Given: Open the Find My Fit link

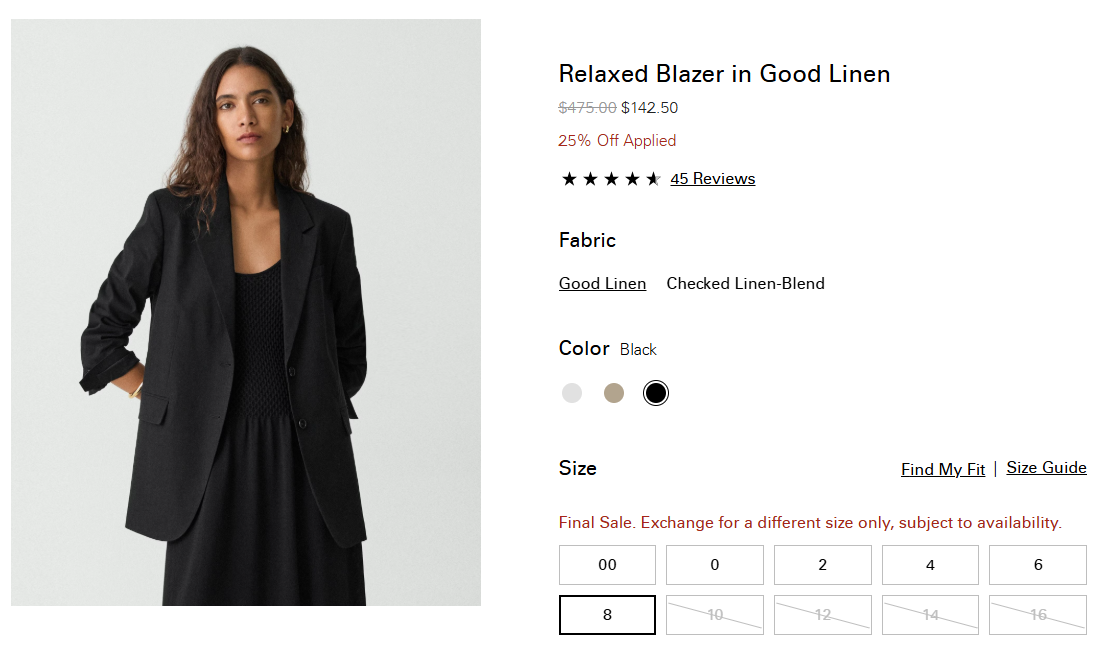Looking at the screenshot, I should pos(943,469).
